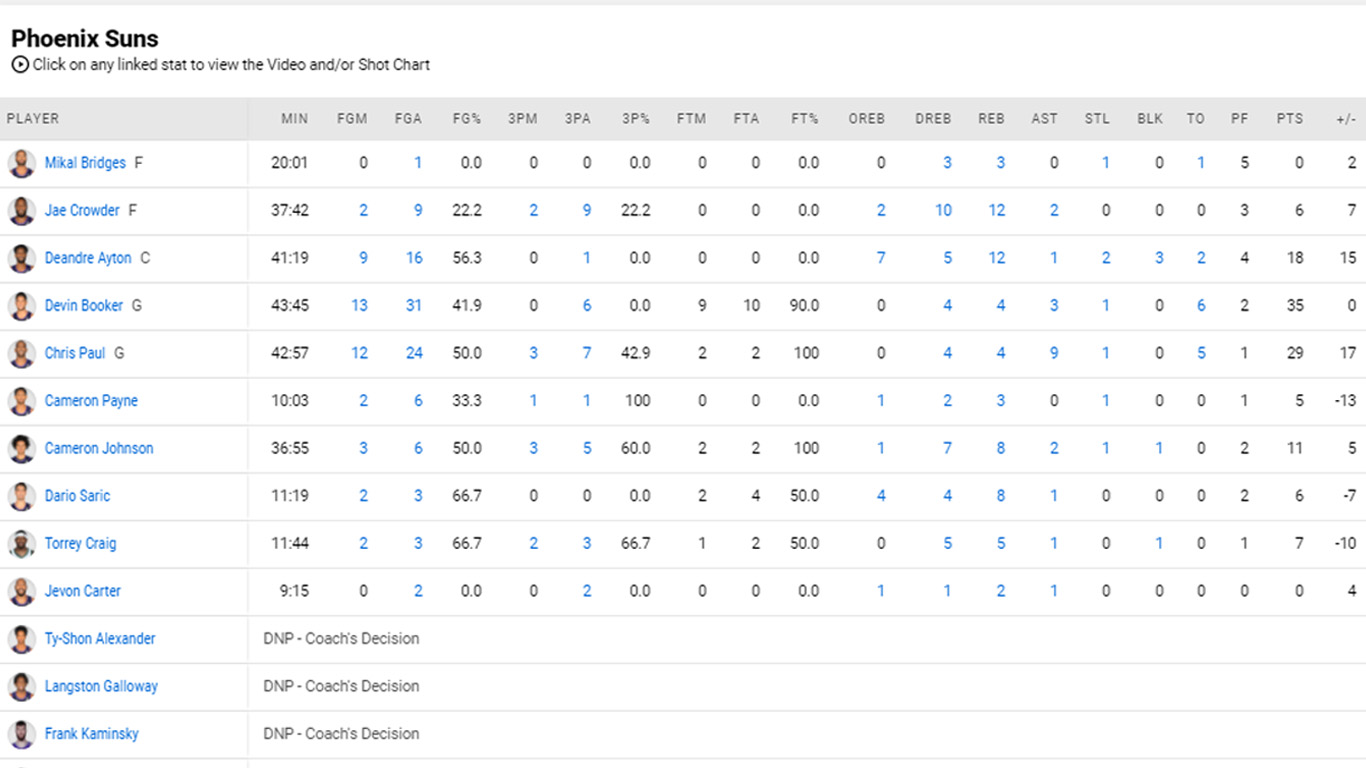Open Mikal Bridges player avatar
Screen dimensions: 1366x768
[21, 163]
